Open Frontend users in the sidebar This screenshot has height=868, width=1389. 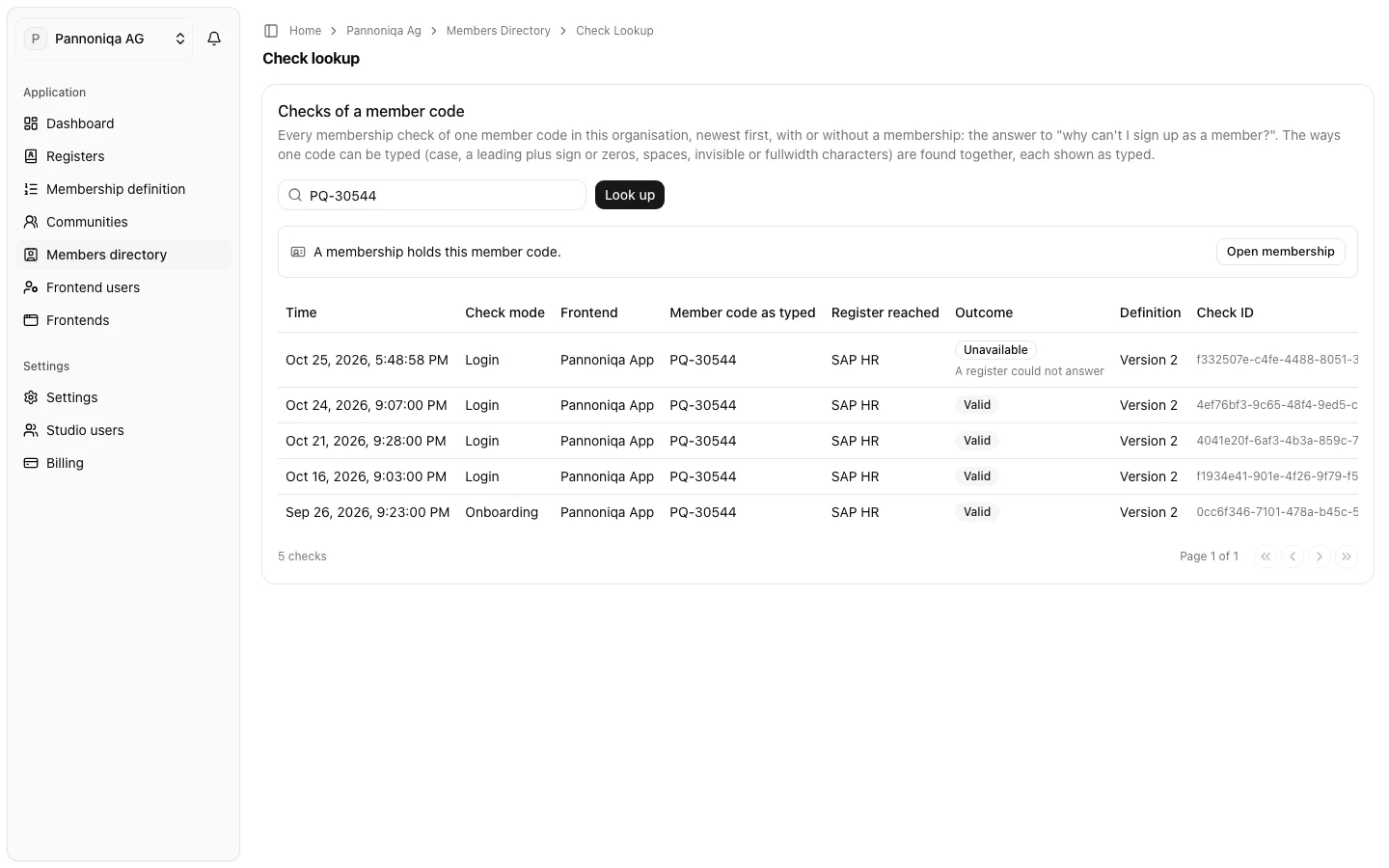[123, 287]
